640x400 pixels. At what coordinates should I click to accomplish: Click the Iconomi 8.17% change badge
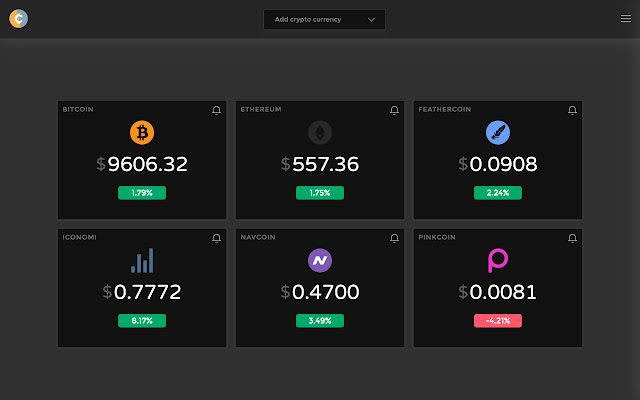click(x=142, y=321)
